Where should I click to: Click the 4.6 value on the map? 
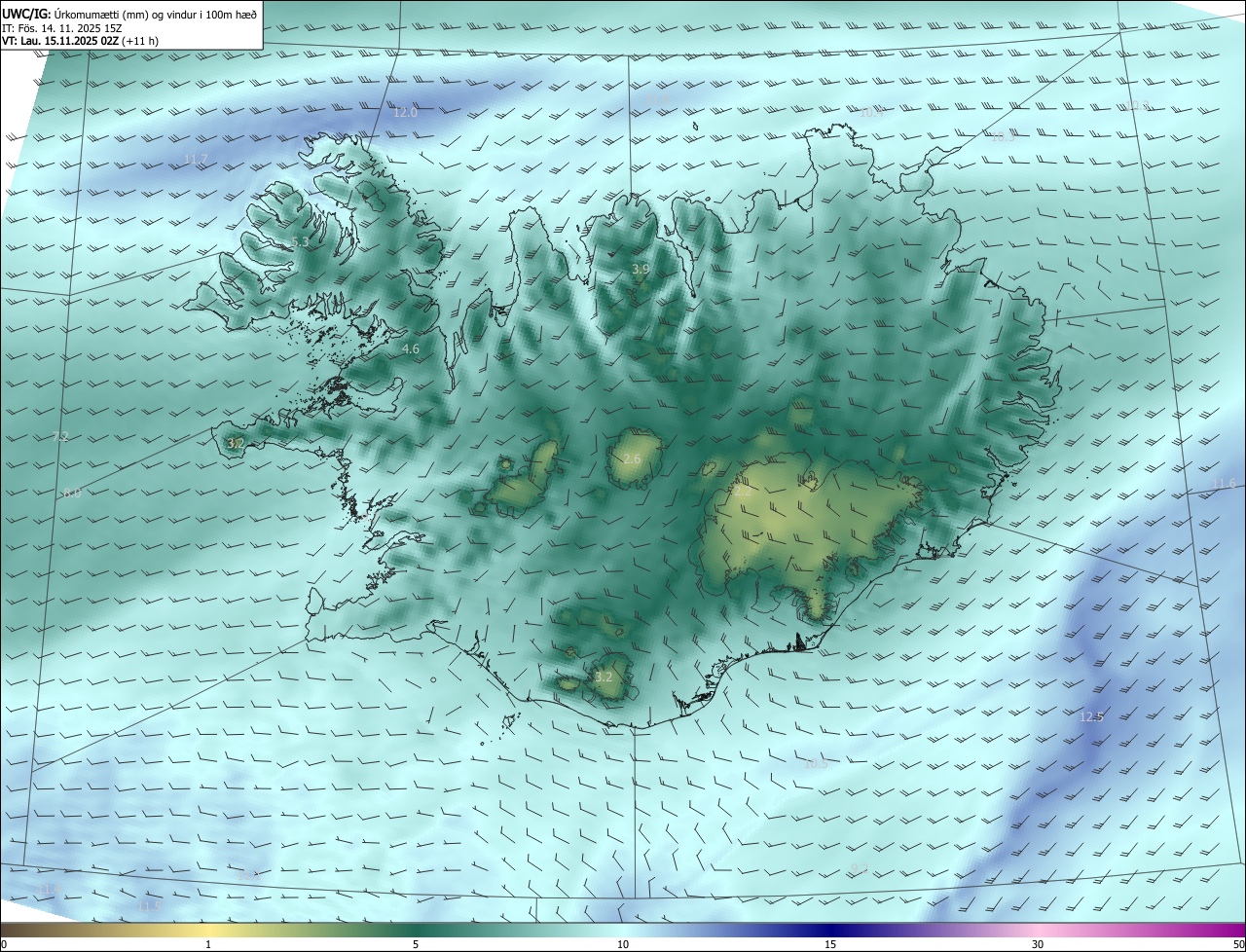click(411, 349)
